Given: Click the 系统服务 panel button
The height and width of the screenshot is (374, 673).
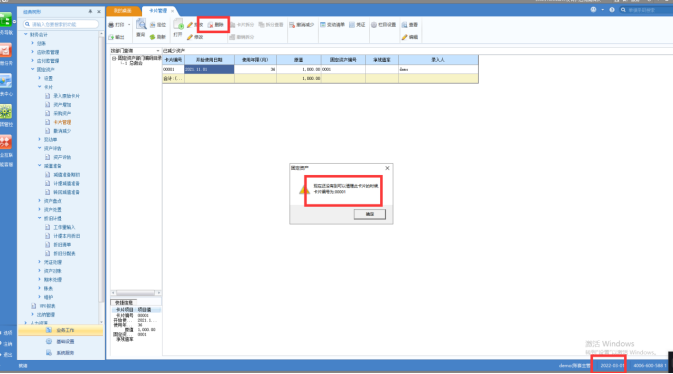Looking at the screenshot, I should [x=61, y=353].
